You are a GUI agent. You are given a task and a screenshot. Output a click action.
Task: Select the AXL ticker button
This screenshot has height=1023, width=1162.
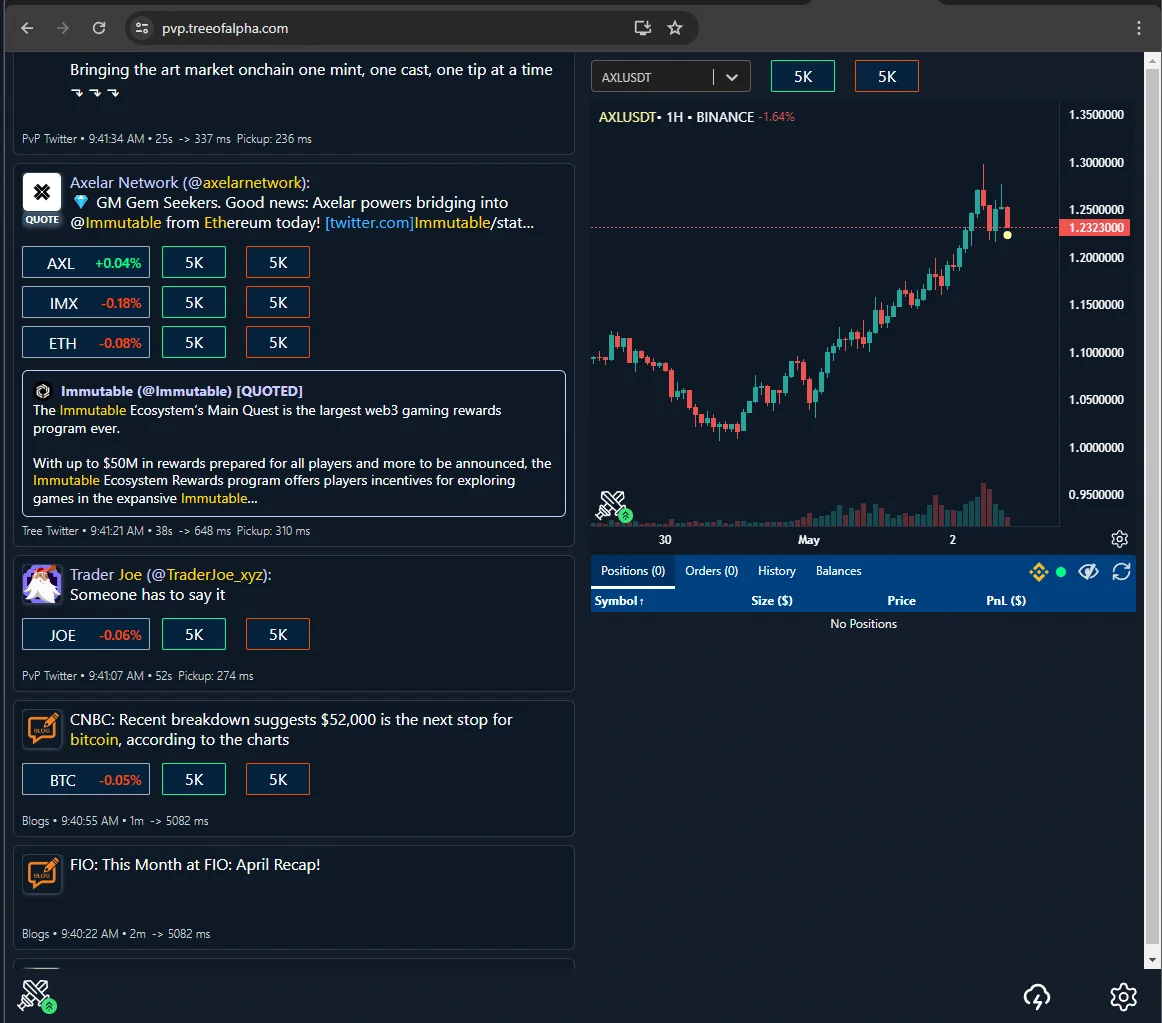click(x=86, y=262)
